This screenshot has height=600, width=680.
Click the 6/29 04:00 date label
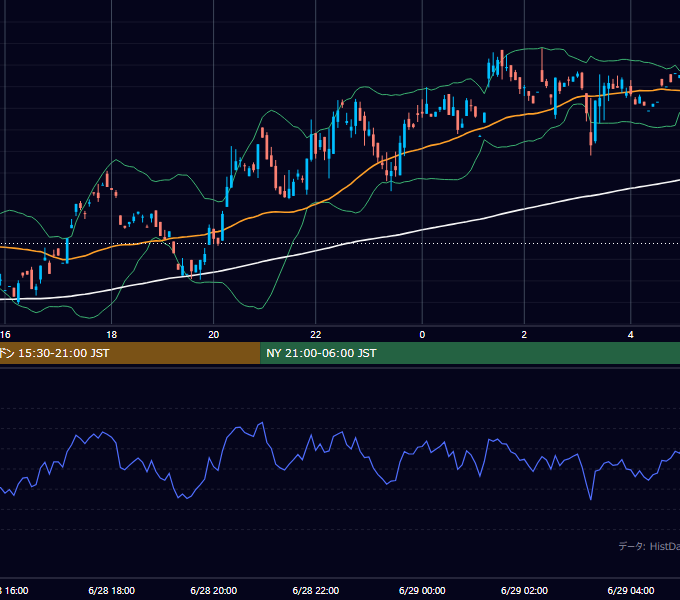pyautogui.click(x=631, y=590)
